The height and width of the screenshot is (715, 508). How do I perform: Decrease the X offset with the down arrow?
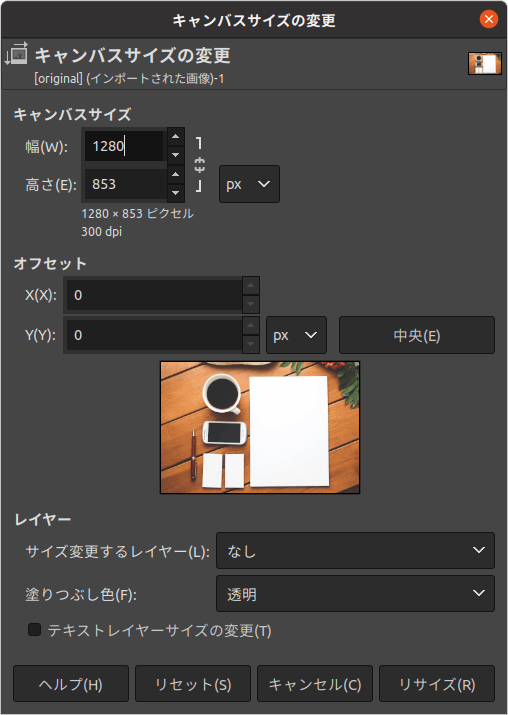pyautogui.click(x=251, y=305)
